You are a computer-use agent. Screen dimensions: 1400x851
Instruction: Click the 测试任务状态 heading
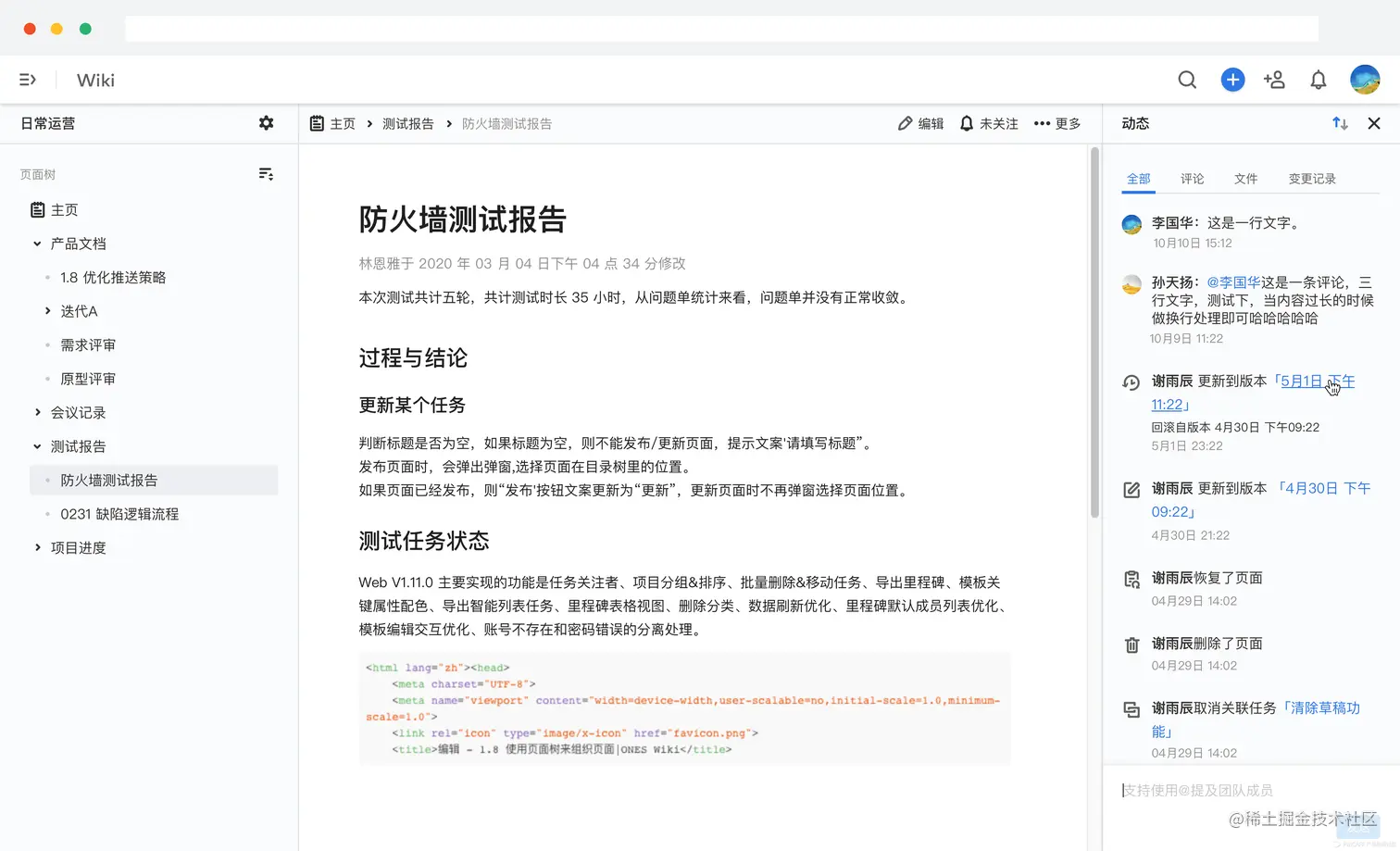click(423, 541)
